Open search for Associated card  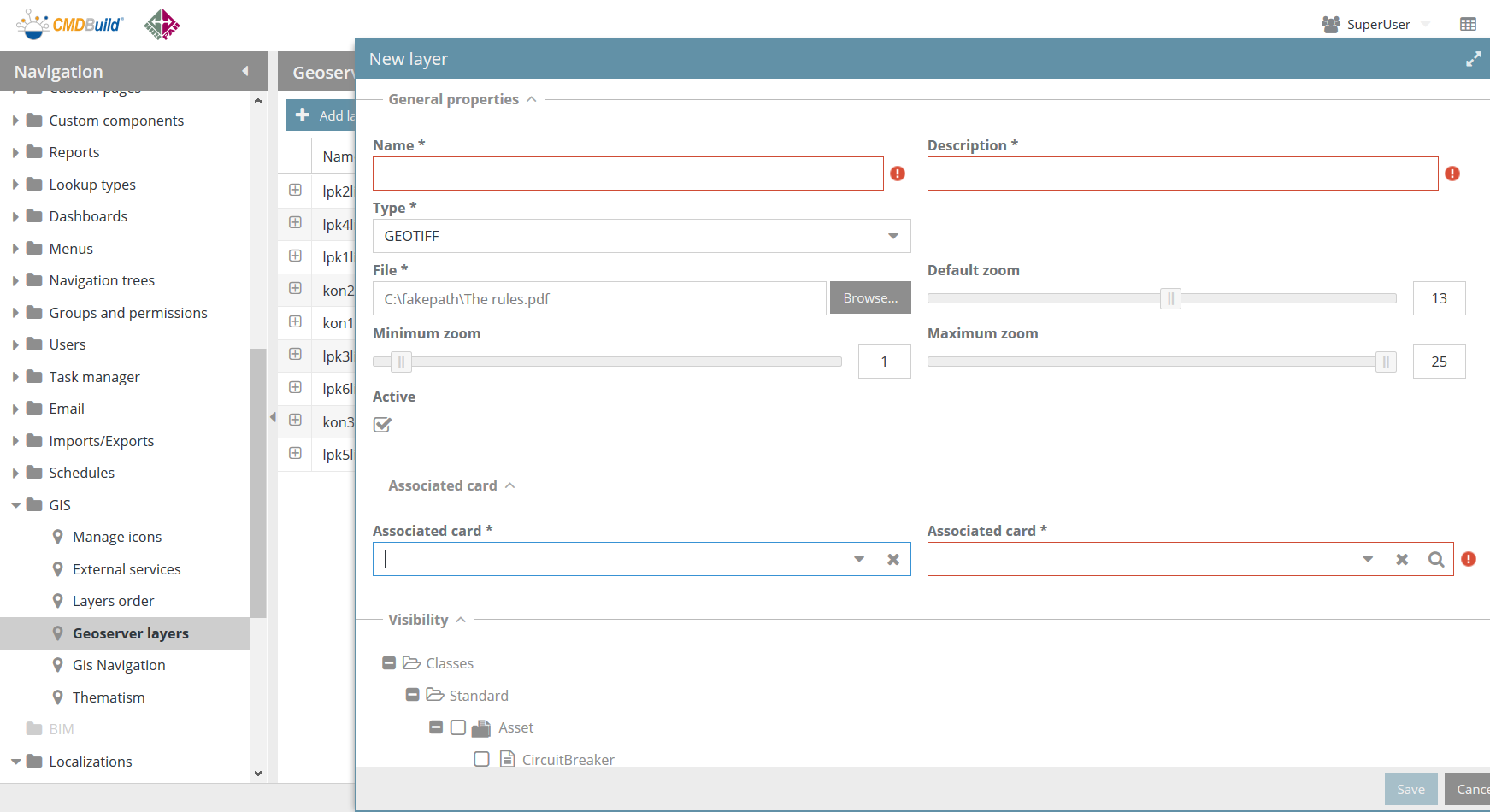coord(1436,559)
